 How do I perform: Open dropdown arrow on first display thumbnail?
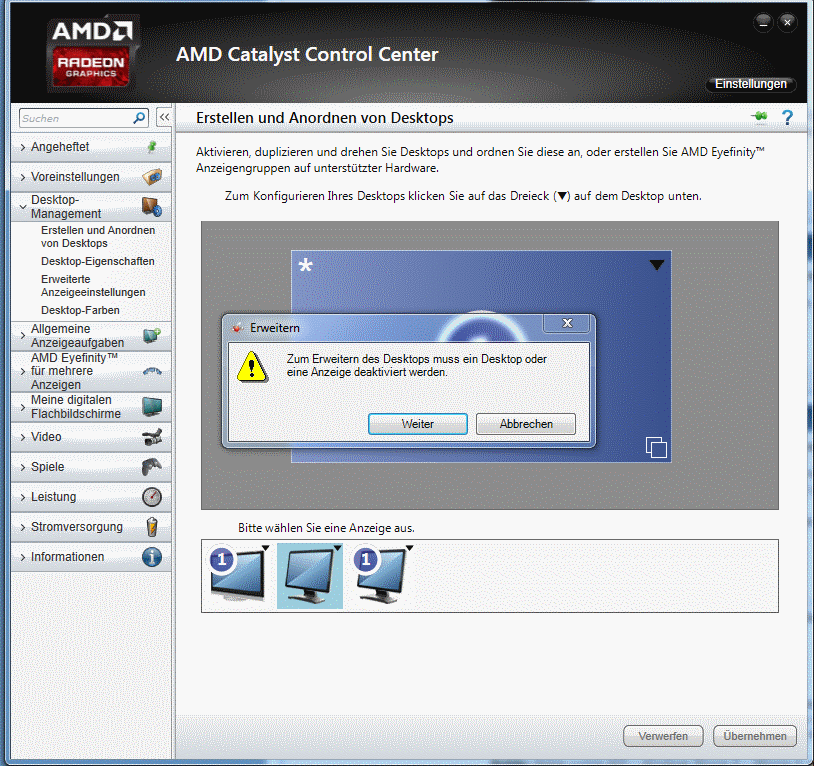coord(266,548)
